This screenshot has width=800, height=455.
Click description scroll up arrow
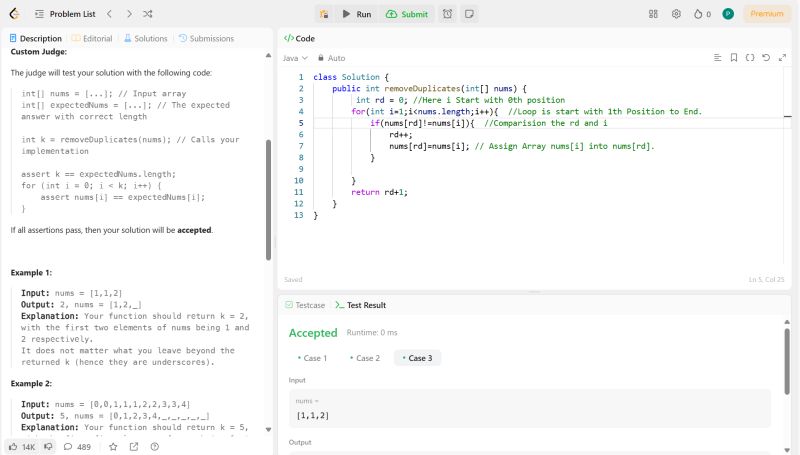[x=268, y=55]
